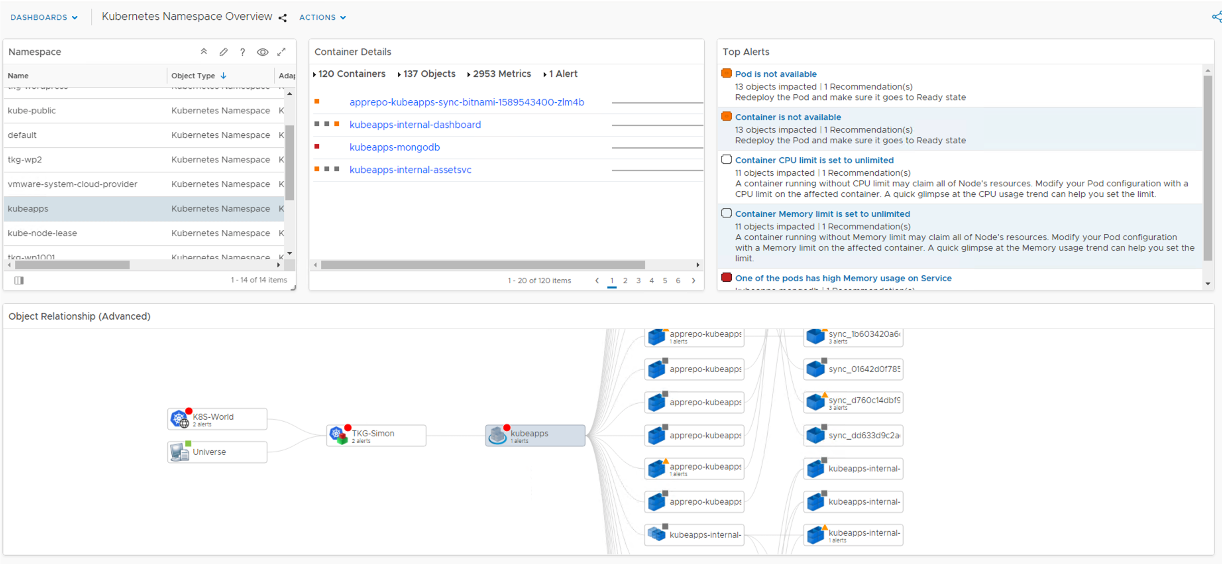Select the kube-node-lease namespace row
The height and width of the screenshot is (564, 1222).
coord(145,233)
